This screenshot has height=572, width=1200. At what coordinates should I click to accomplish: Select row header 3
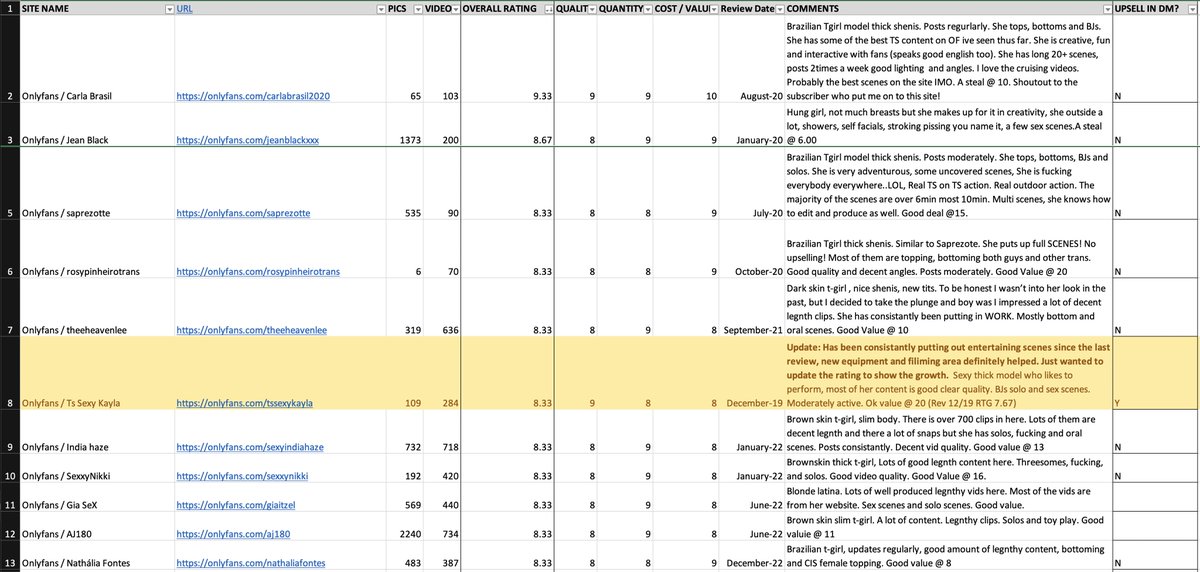tap(9, 126)
